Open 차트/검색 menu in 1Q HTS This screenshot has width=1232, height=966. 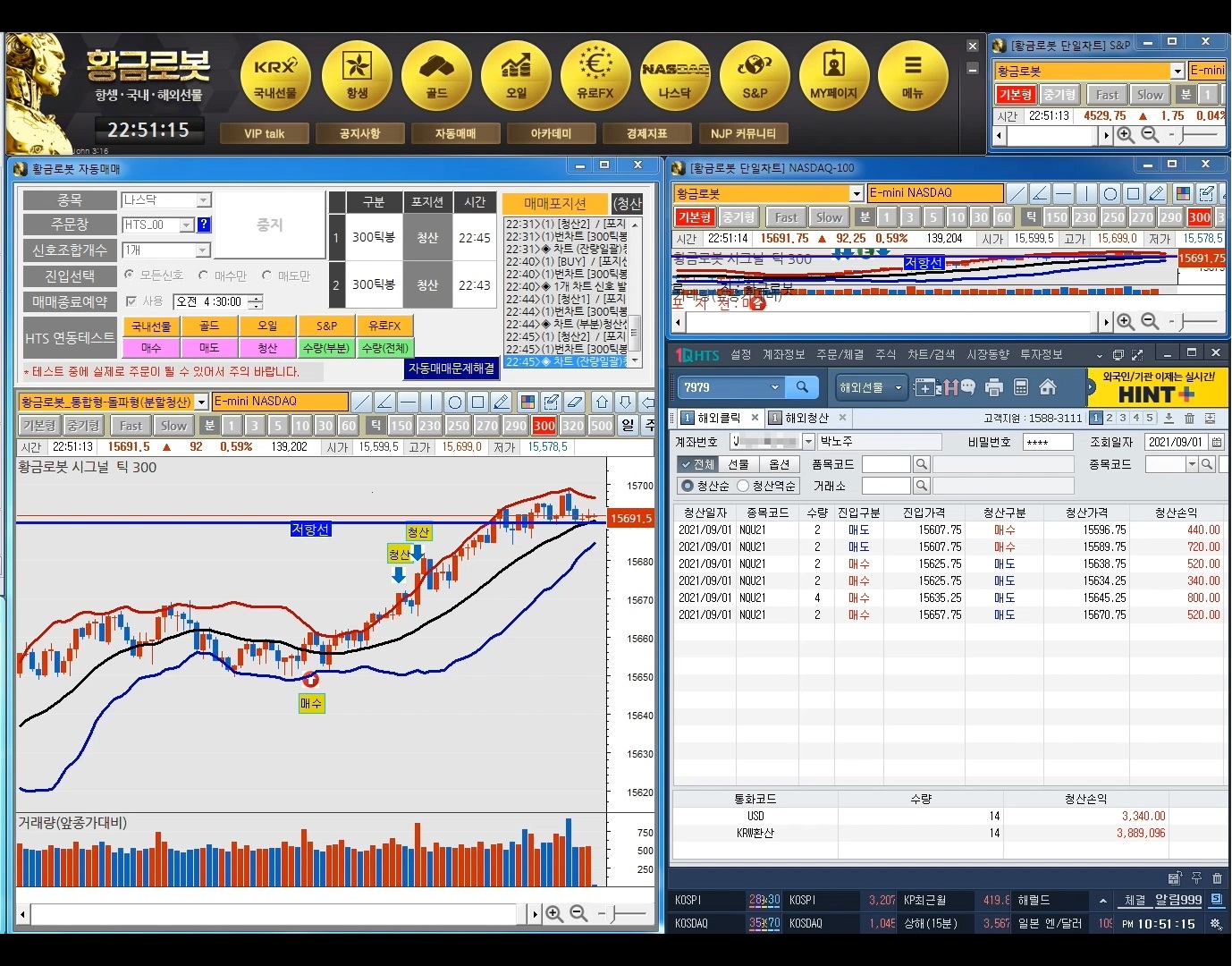pos(932,355)
